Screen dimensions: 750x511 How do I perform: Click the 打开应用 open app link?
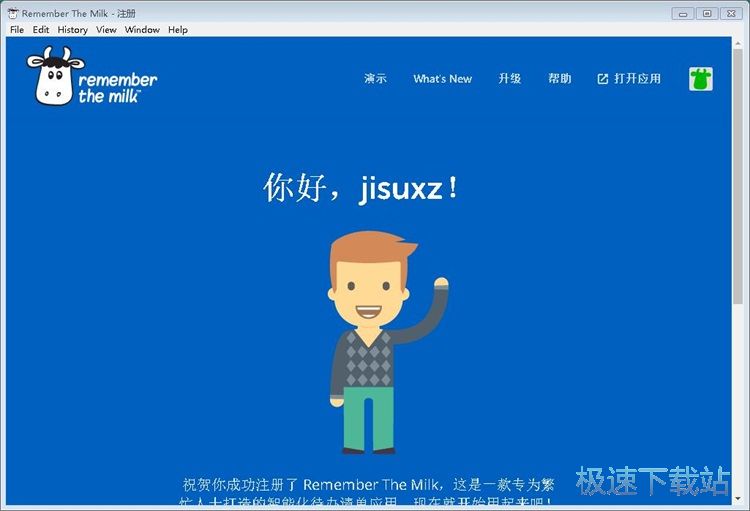click(x=637, y=78)
